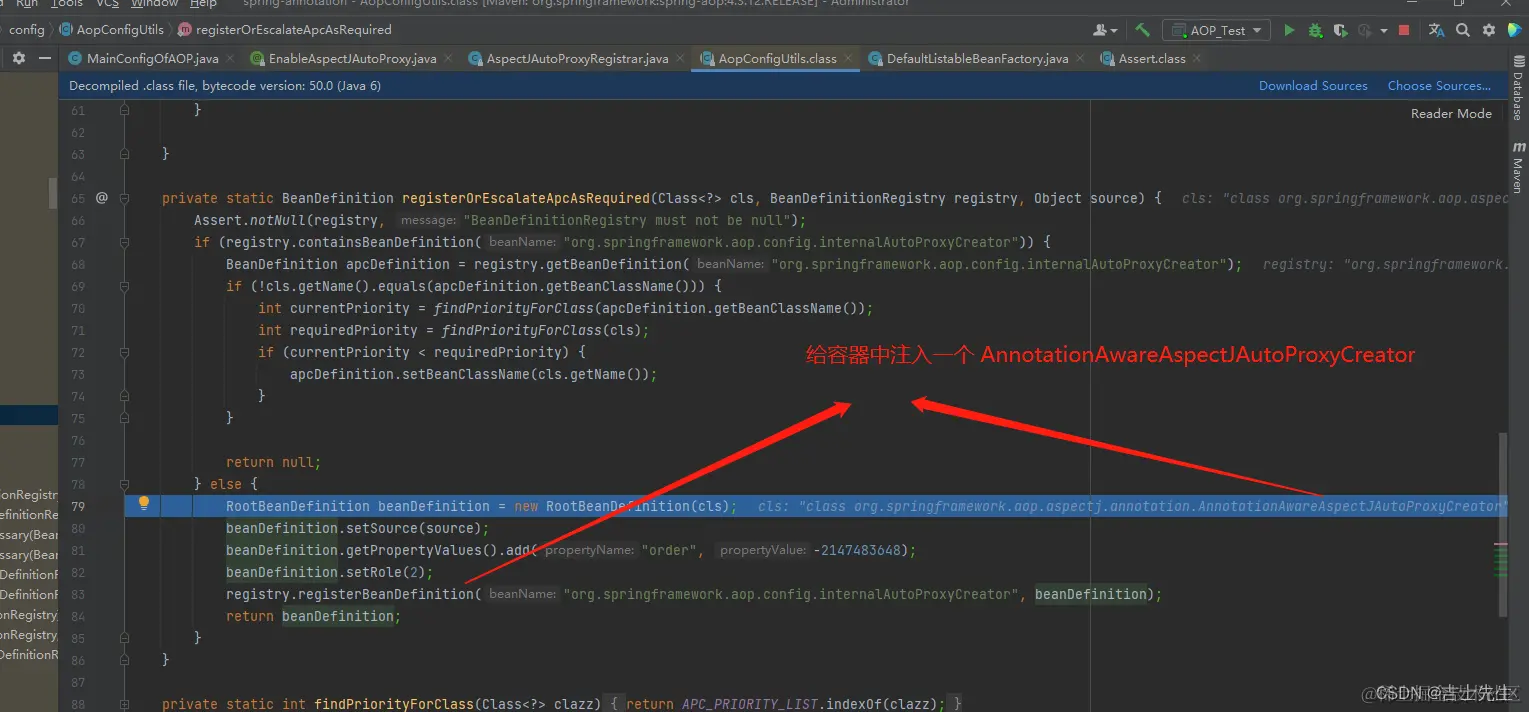
Task: Click RootBeanDefinition text on line 79
Action: (x=298, y=506)
